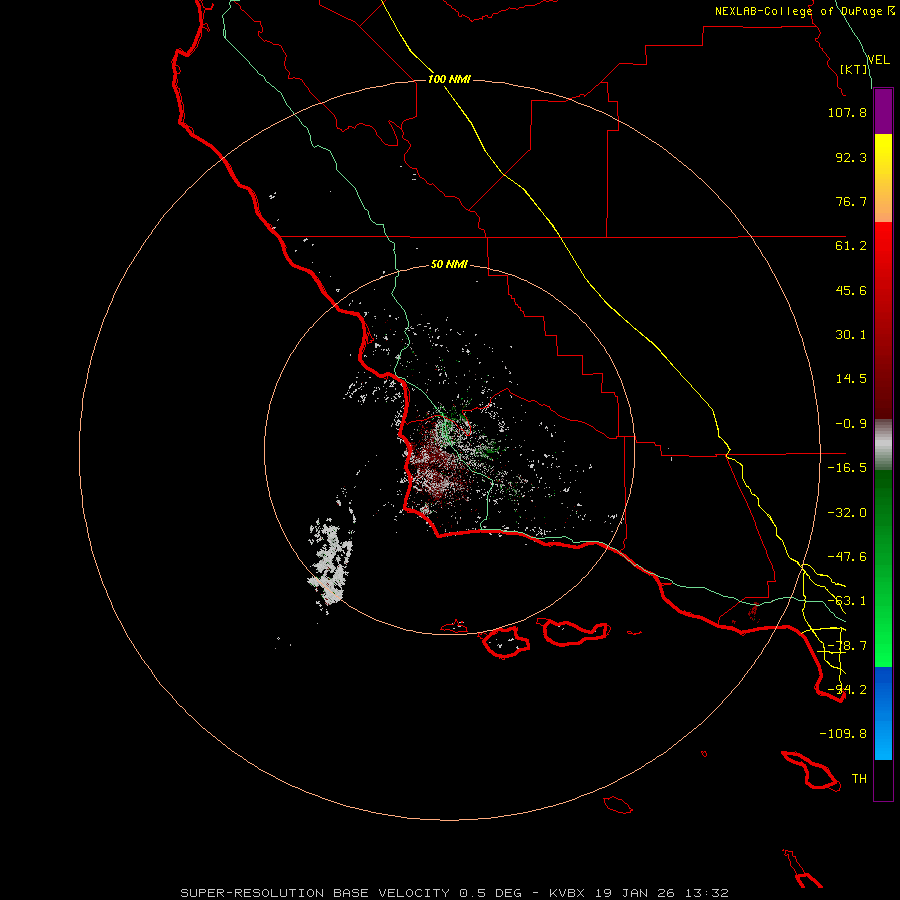Click the 14.5 velocity scale value
The width and height of the screenshot is (900, 900).
tap(851, 379)
